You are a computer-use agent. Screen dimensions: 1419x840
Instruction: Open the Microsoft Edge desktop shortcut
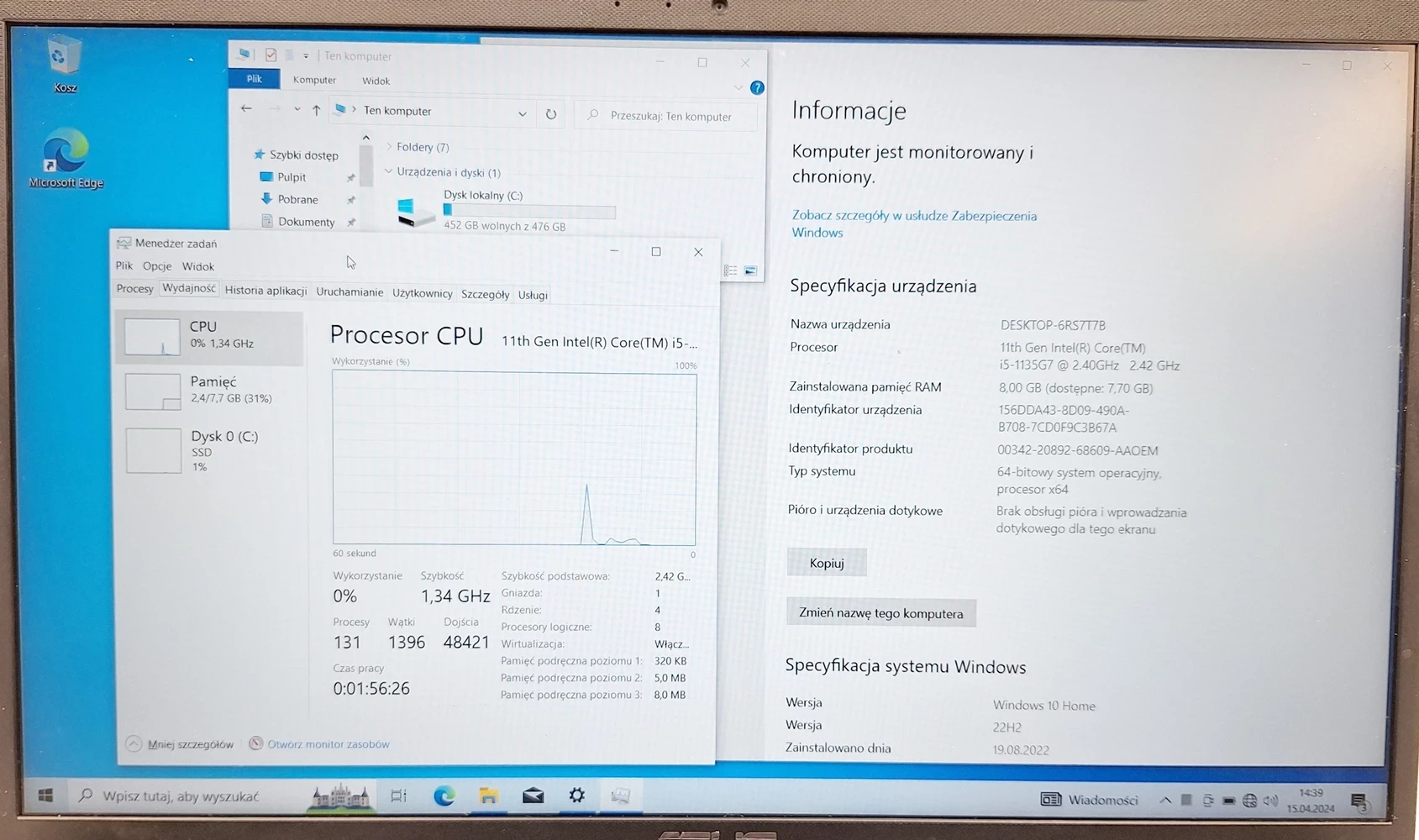pos(66,156)
